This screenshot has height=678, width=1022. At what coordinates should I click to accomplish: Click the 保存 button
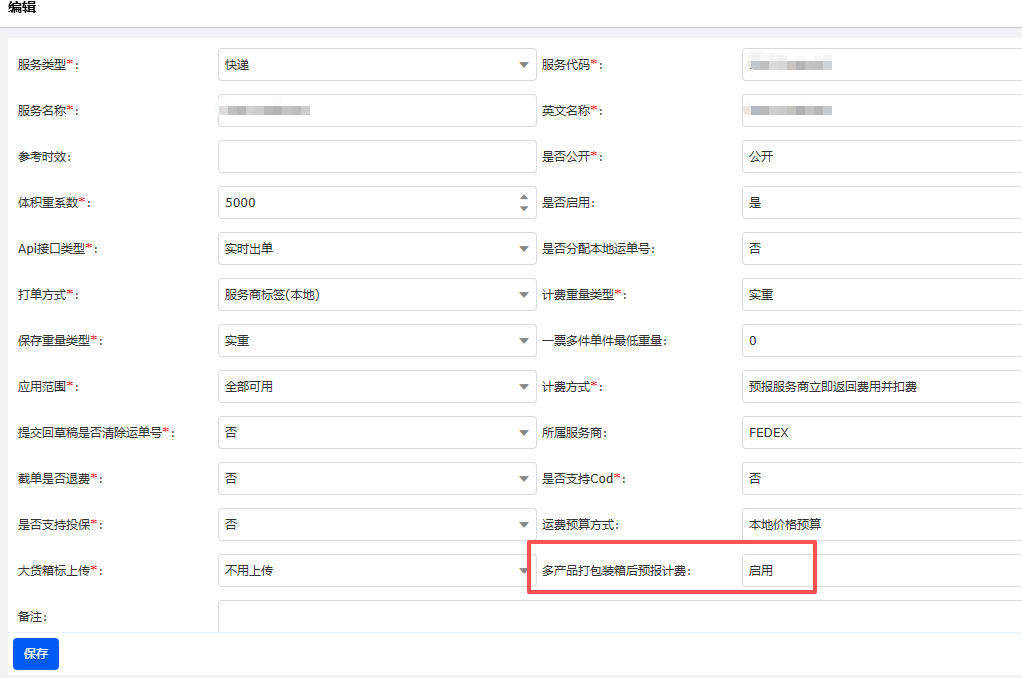pos(36,654)
